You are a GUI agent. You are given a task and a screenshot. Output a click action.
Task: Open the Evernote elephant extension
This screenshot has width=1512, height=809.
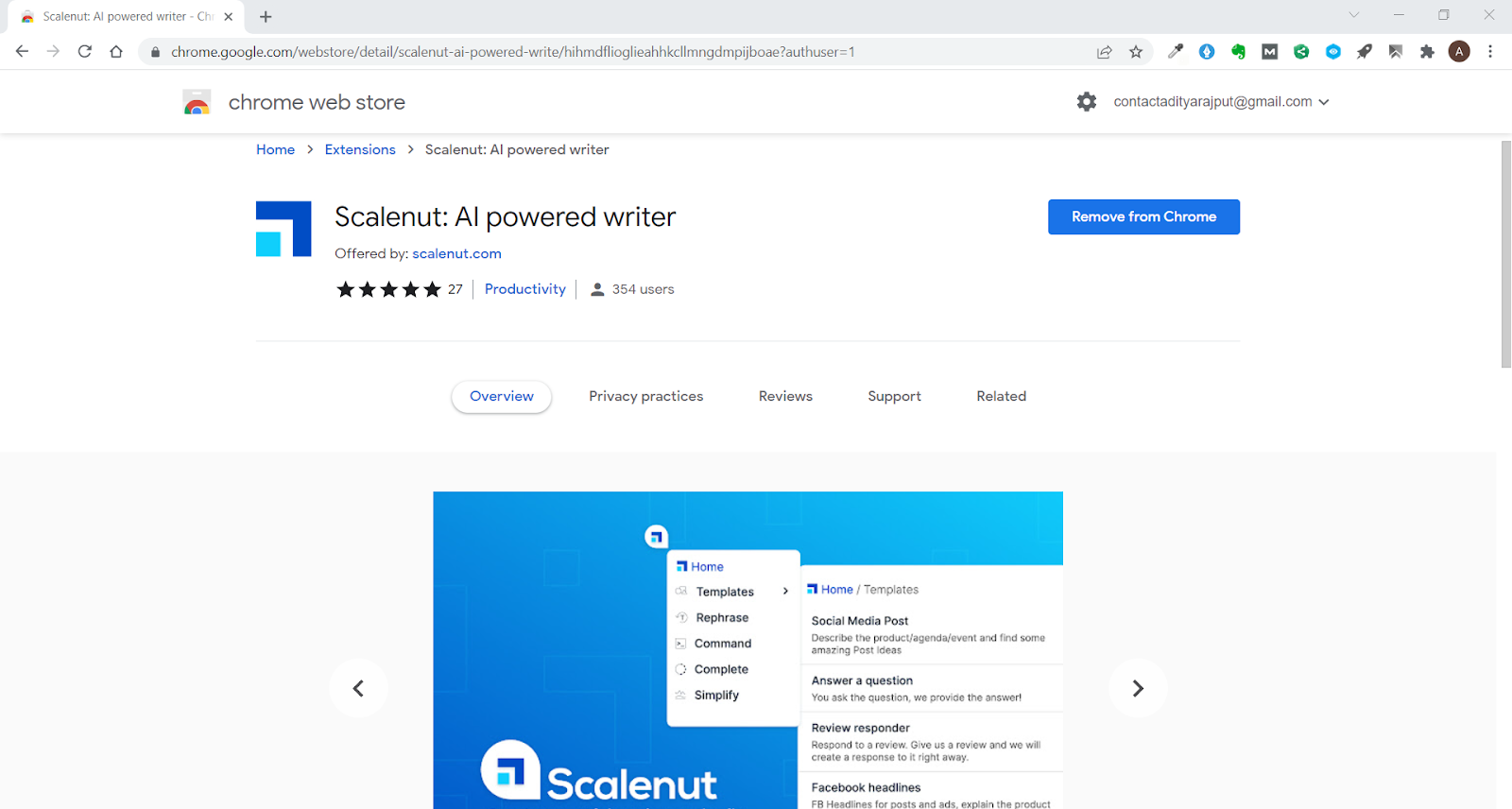click(1238, 52)
